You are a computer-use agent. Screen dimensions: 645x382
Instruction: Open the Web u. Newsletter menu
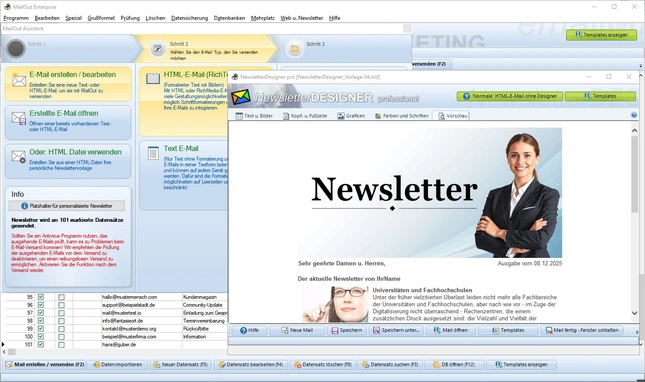click(x=302, y=18)
